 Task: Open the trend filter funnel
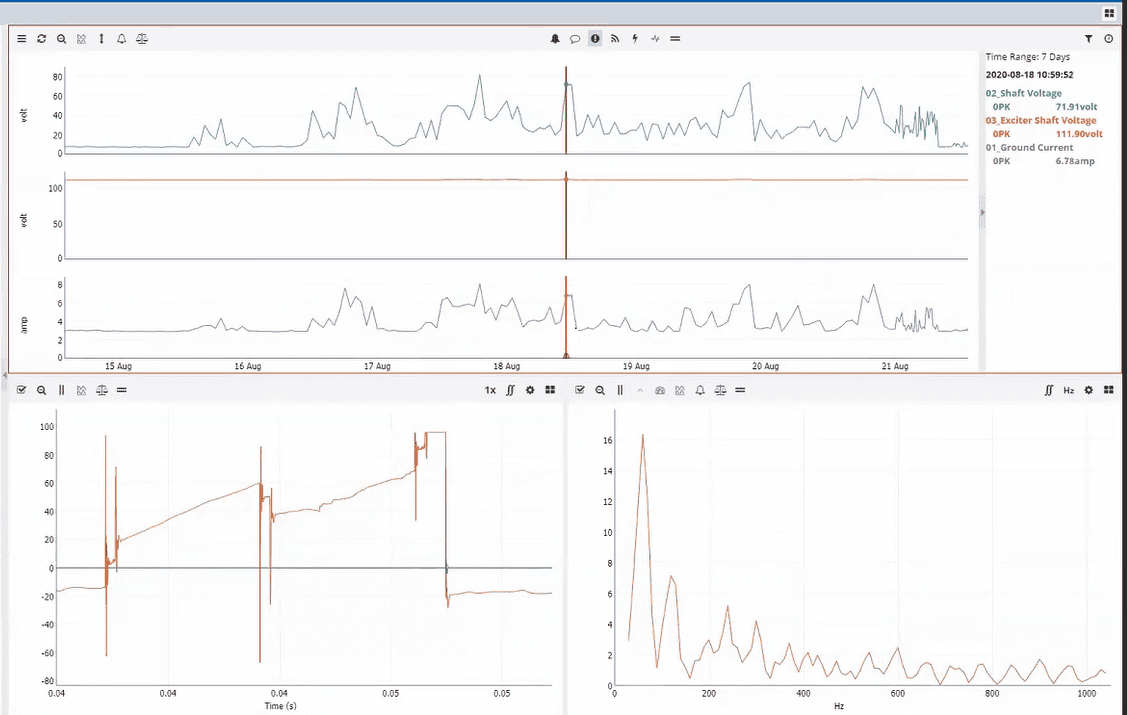tap(1088, 39)
